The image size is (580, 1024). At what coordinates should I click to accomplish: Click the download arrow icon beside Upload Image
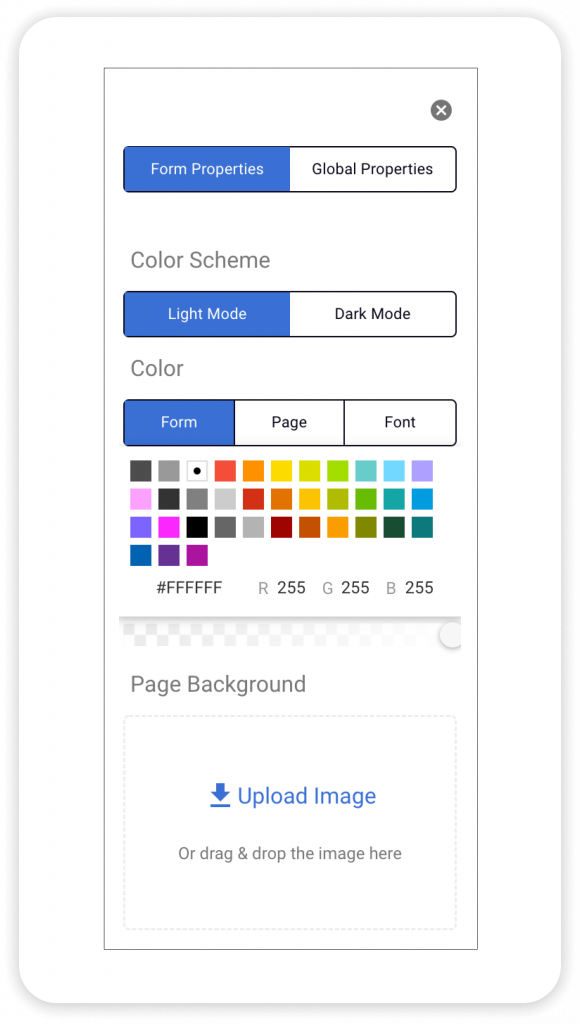pyautogui.click(x=218, y=795)
